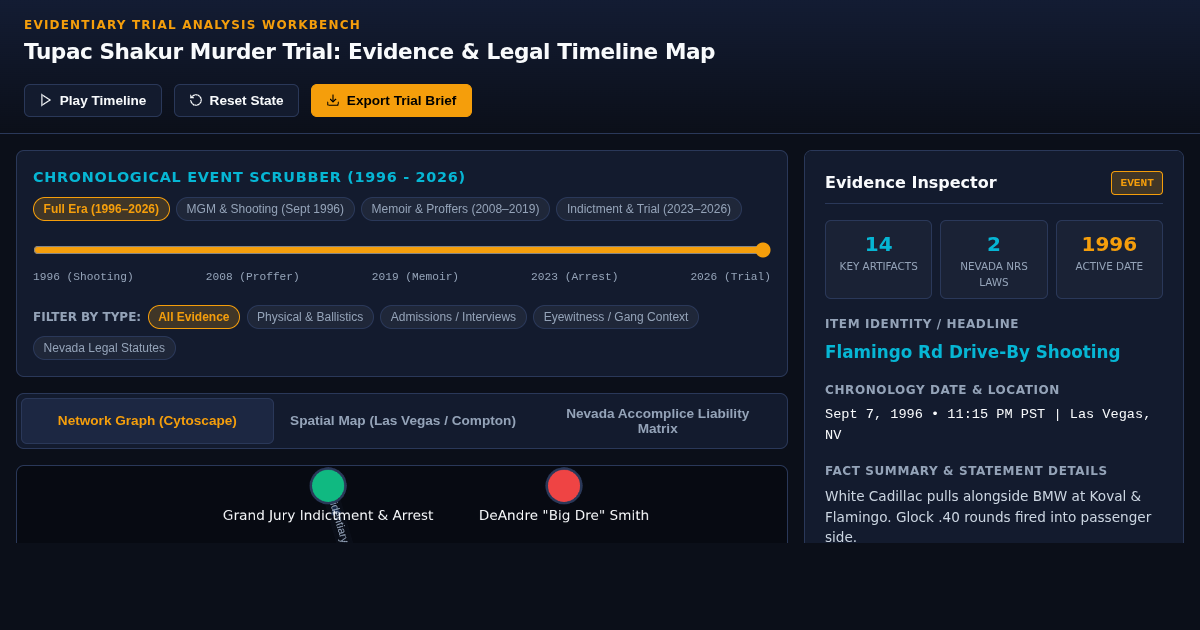Image resolution: width=1200 pixels, height=630 pixels.
Task: Click the Sept 7, 1996 date and location text
Action: click(988, 425)
